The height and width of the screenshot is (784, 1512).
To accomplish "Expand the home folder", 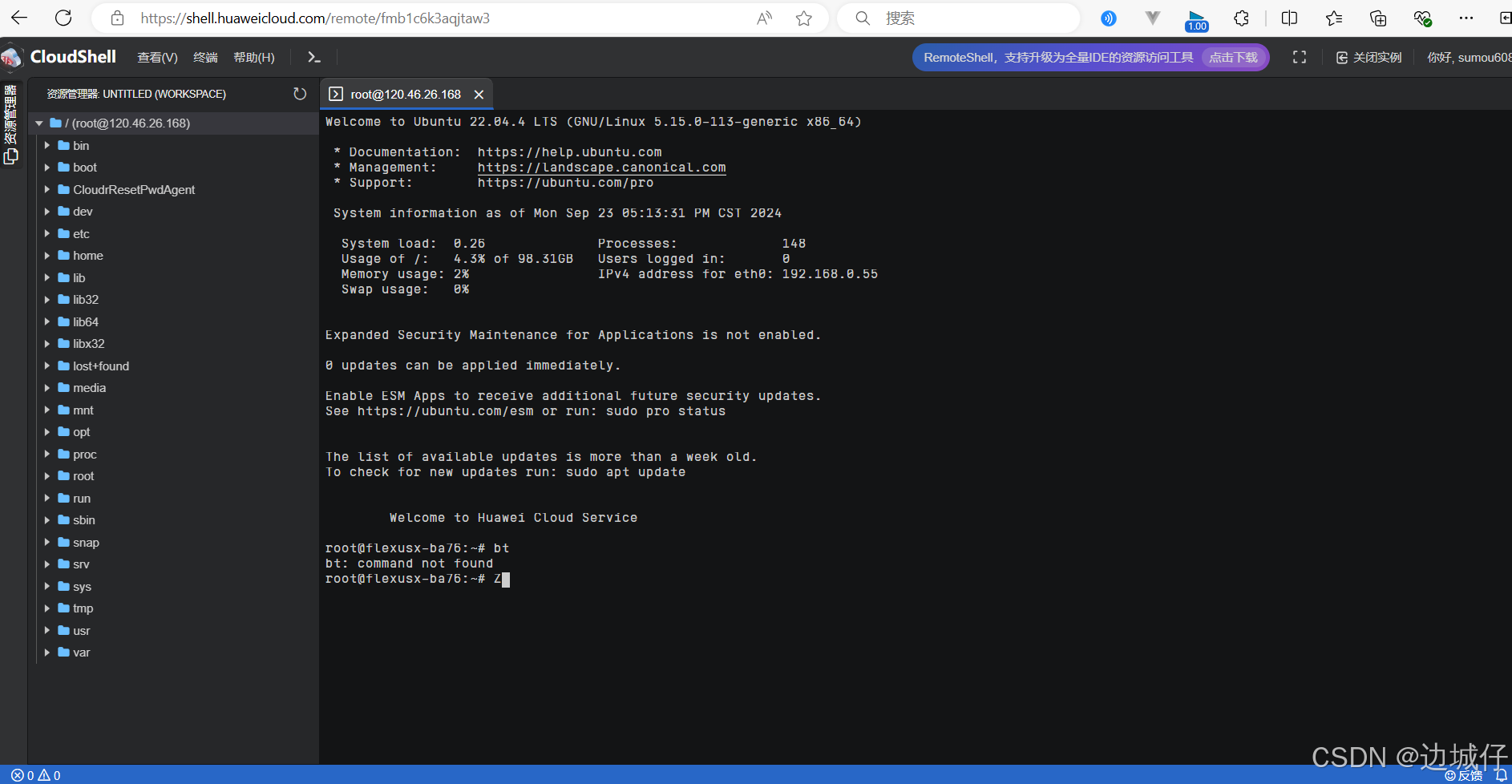I will pyautogui.click(x=47, y=256).
